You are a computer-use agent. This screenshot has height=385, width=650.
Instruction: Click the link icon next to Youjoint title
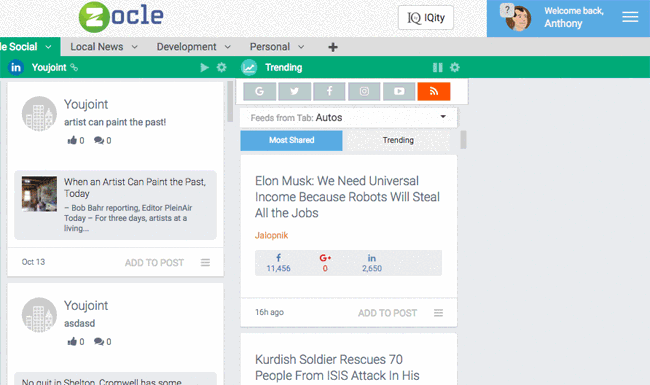pyautogui.click(x=74, y=67)
